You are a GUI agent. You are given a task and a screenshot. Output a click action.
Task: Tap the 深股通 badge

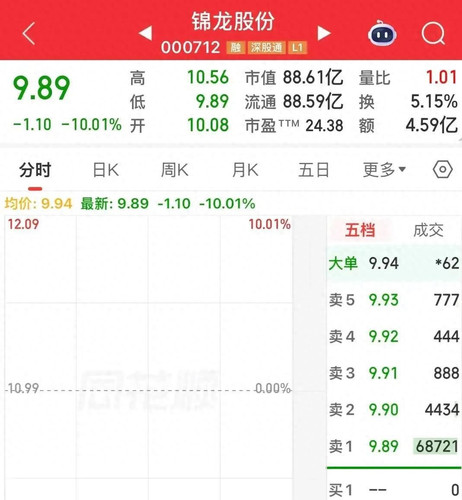point(267,48)
